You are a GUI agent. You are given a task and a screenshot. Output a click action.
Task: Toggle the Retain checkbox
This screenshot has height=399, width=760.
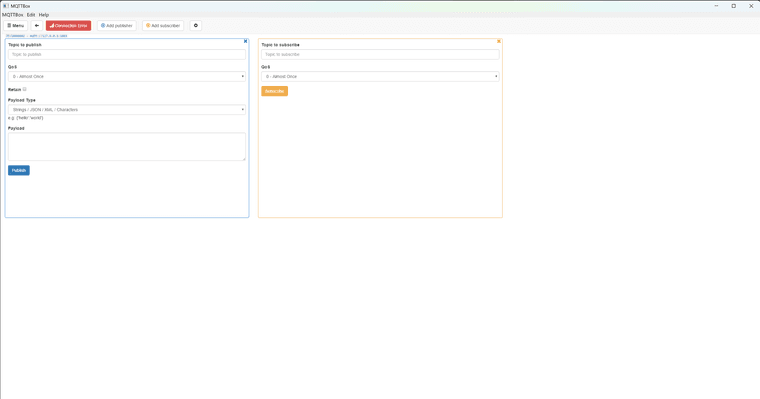tap(25, 89)
